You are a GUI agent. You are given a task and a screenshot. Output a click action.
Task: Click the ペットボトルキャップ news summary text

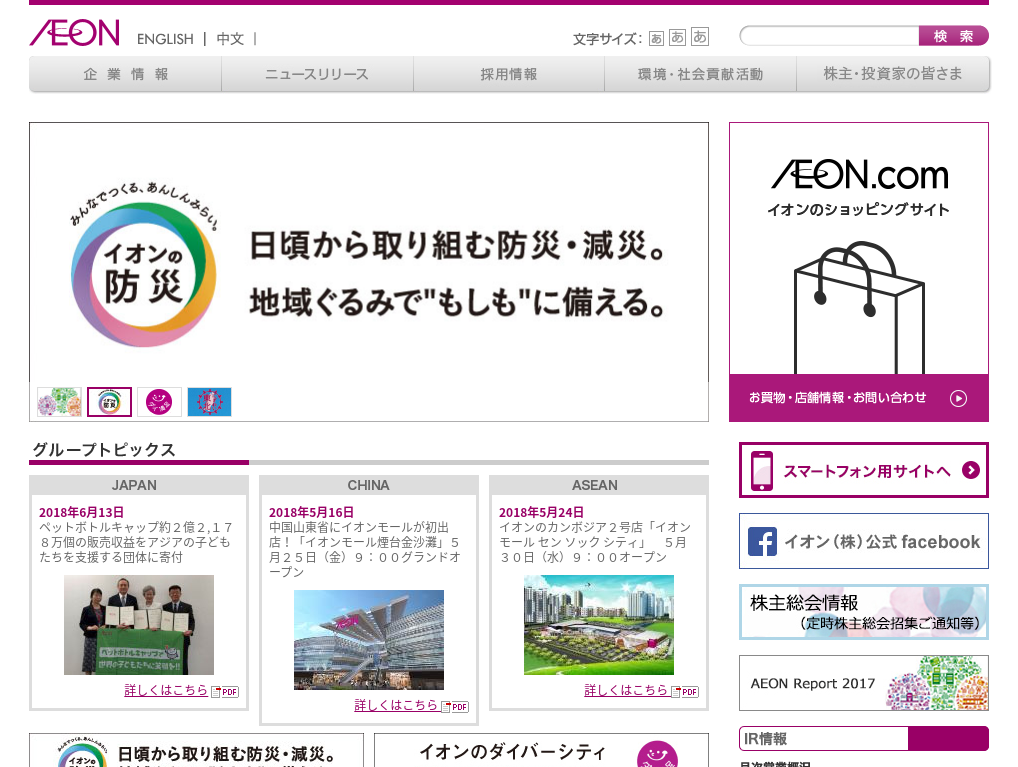point(136,542)
